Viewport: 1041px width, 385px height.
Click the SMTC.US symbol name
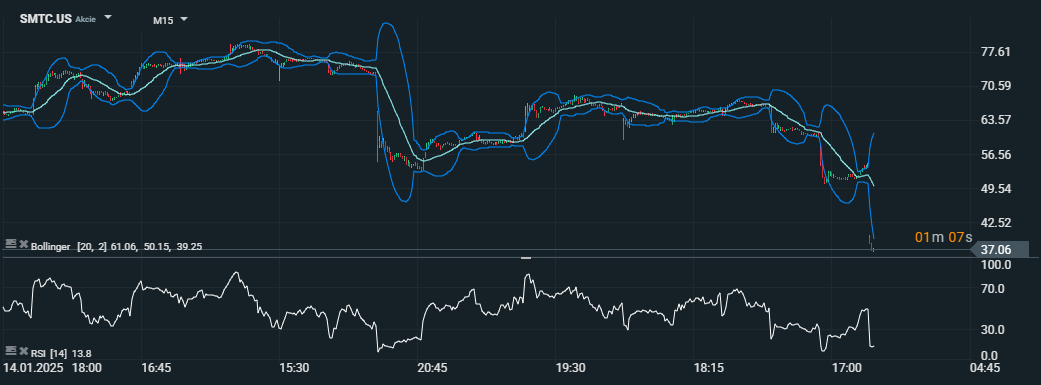tap(45, 19)
